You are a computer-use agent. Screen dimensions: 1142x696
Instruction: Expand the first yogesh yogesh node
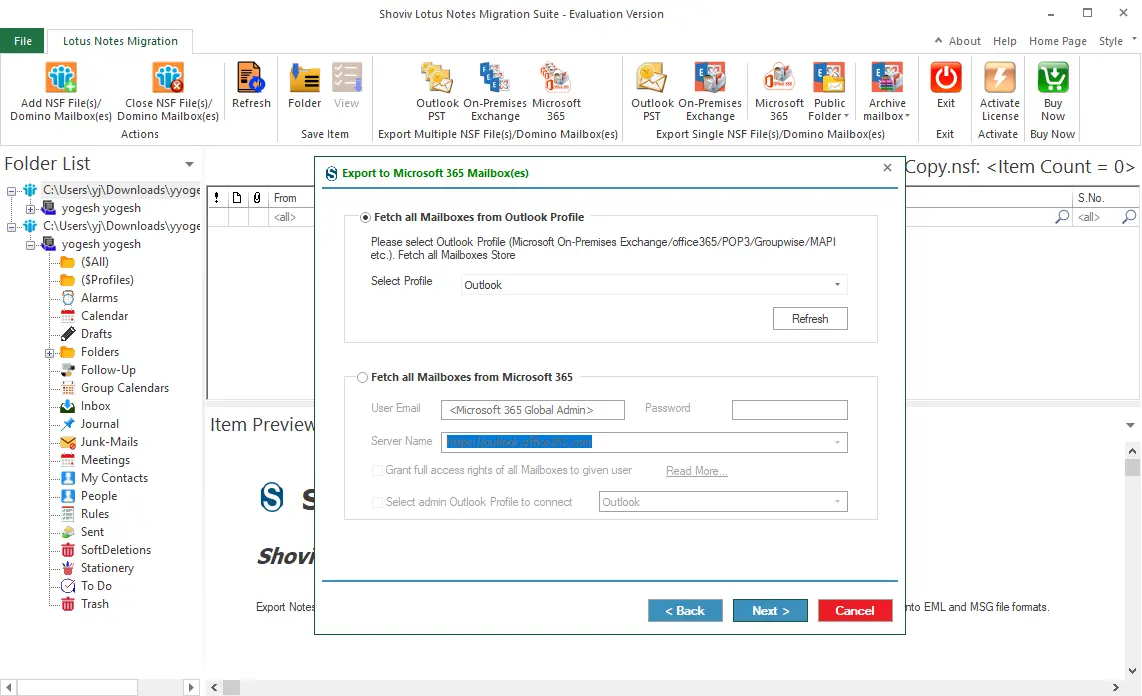pyautogui.click(x=31, y=209)
